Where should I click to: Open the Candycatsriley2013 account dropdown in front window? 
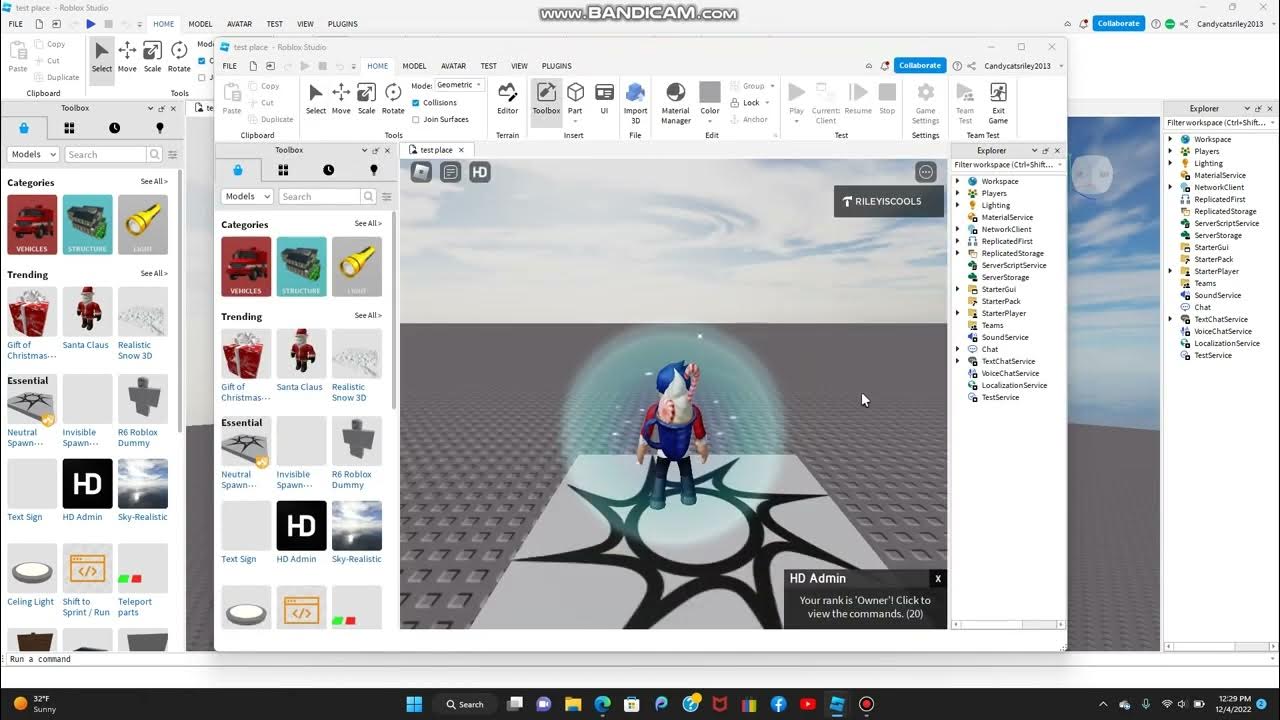coord(1023,66)
